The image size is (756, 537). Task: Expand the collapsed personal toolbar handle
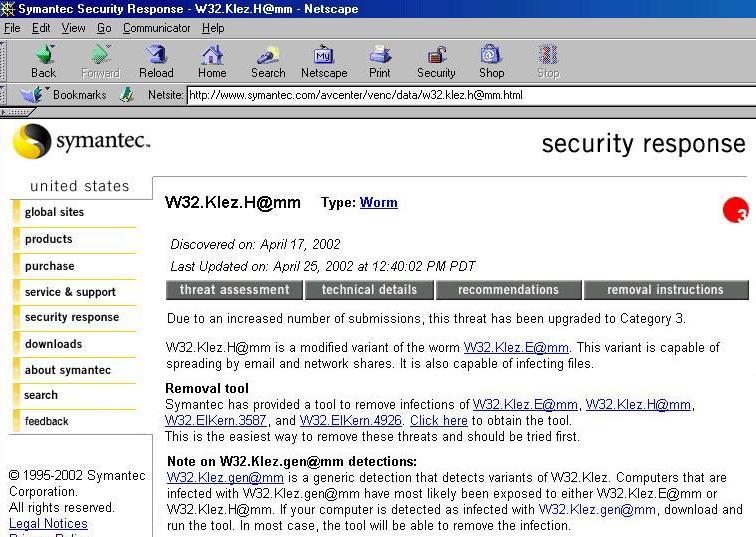click(x=17, y=112)
